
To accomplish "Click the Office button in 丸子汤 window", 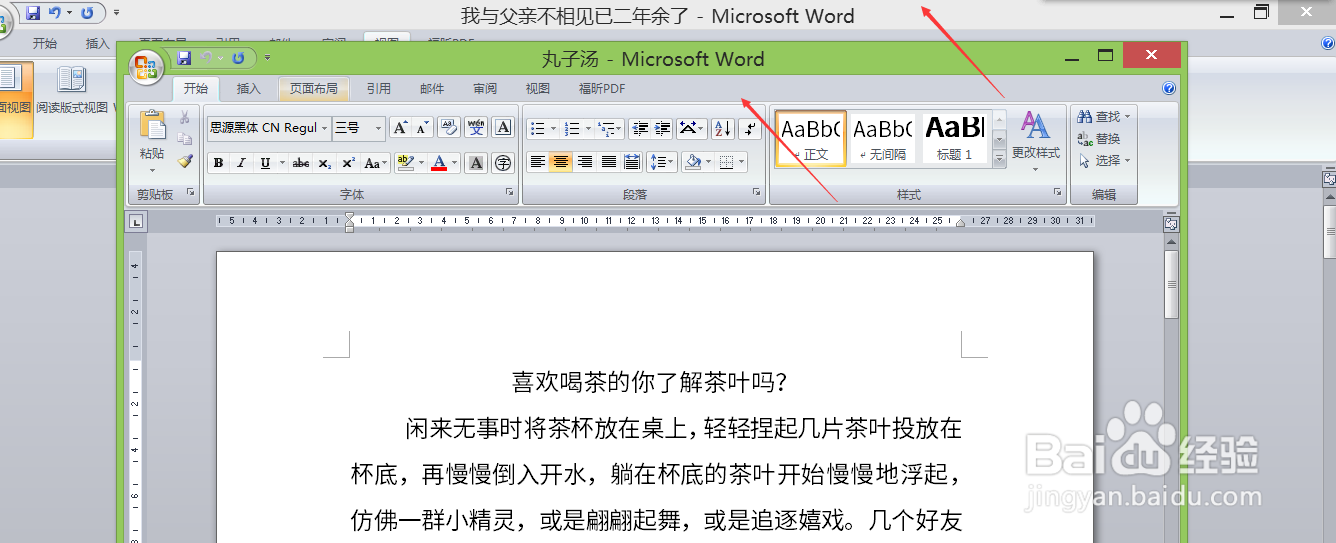I will pos(146,65).
